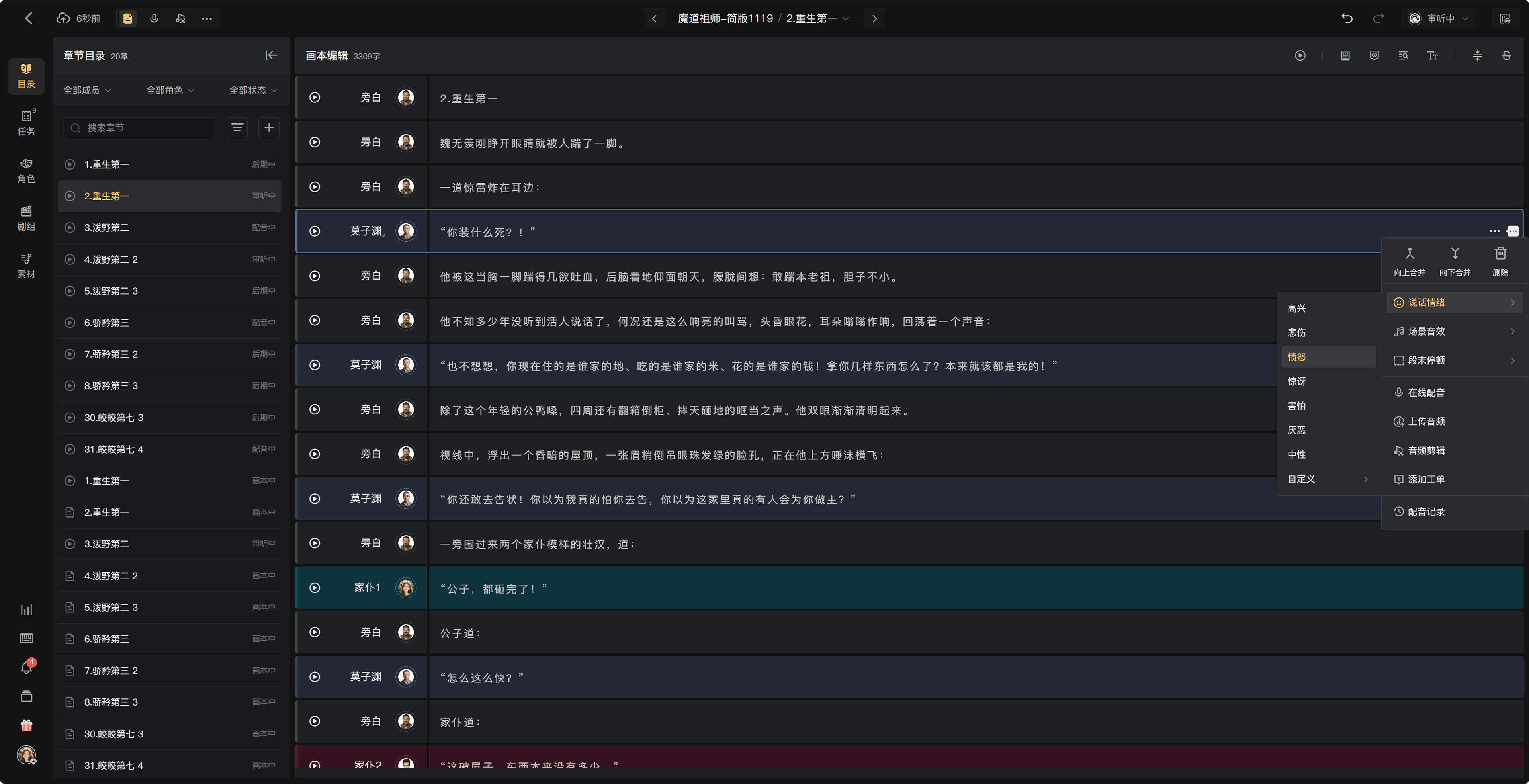Expand the 场景音效 submenu
This screenshot has height=784, width=1529.
[x=1454, y=332]
